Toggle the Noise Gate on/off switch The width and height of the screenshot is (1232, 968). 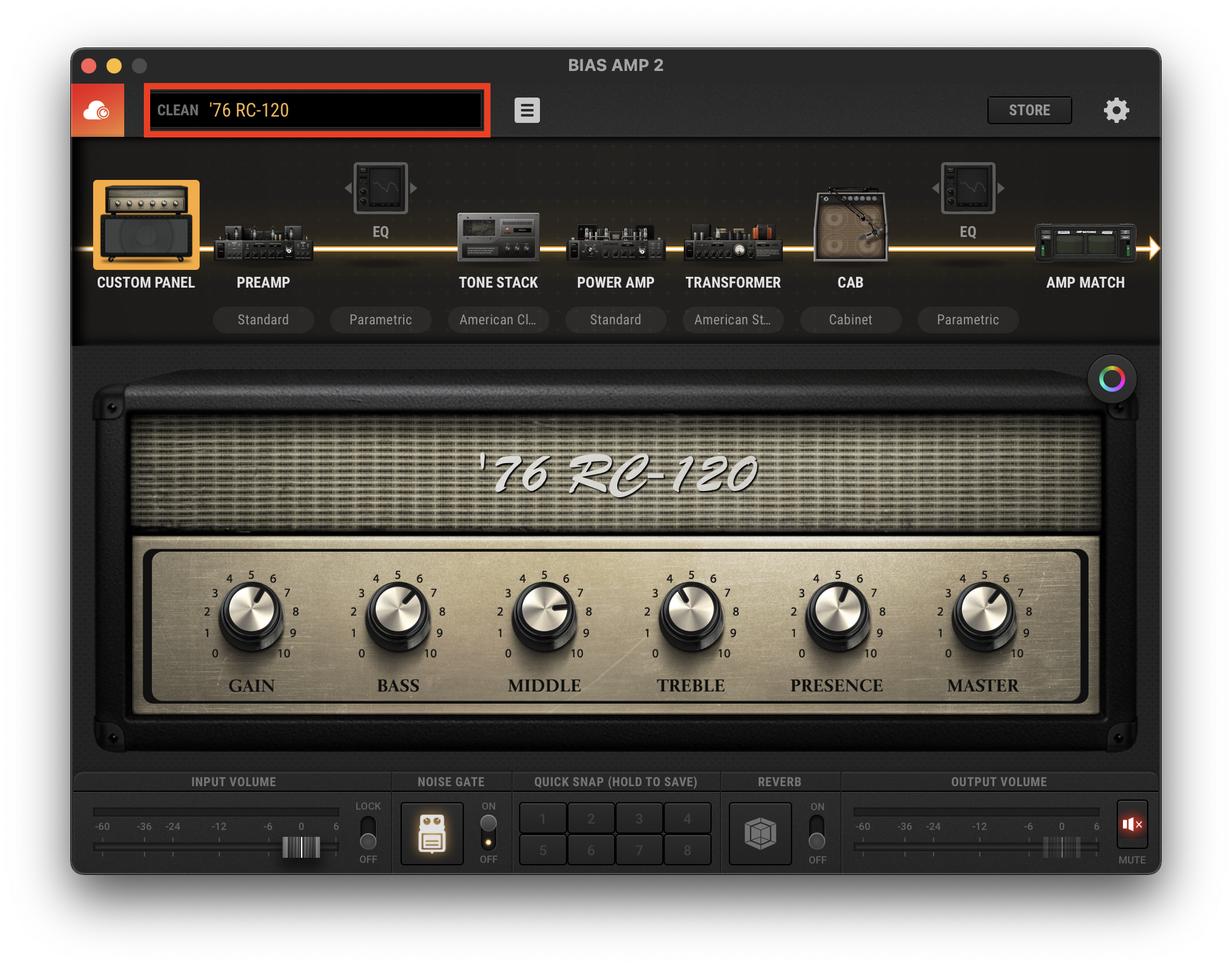489,832
